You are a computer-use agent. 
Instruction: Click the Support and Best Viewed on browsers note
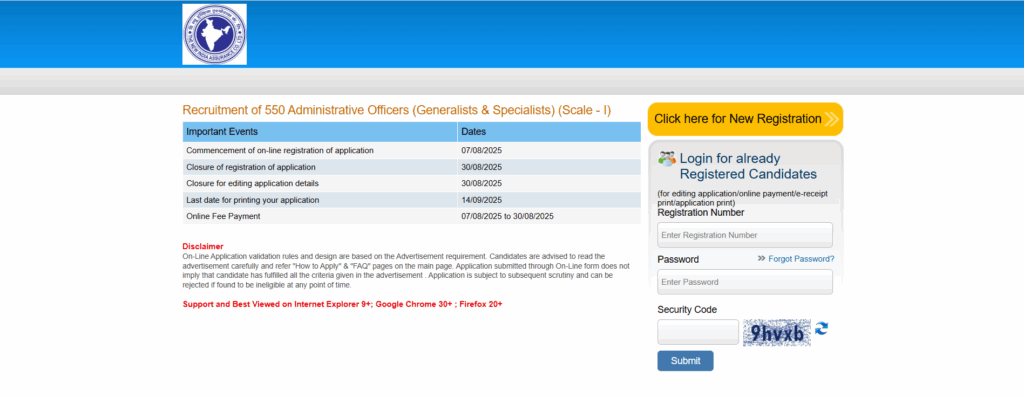coord(342,304)
